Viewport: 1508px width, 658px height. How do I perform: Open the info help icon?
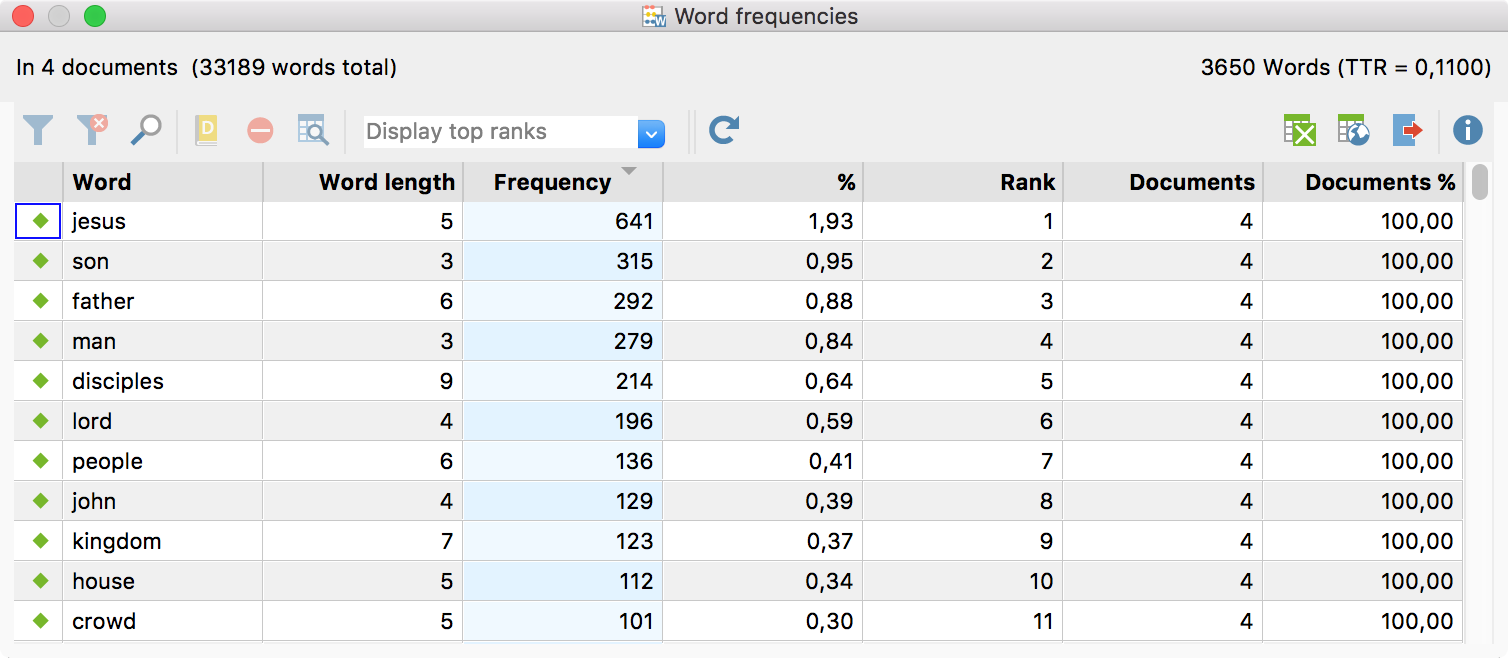click(x=1467, y=131)
